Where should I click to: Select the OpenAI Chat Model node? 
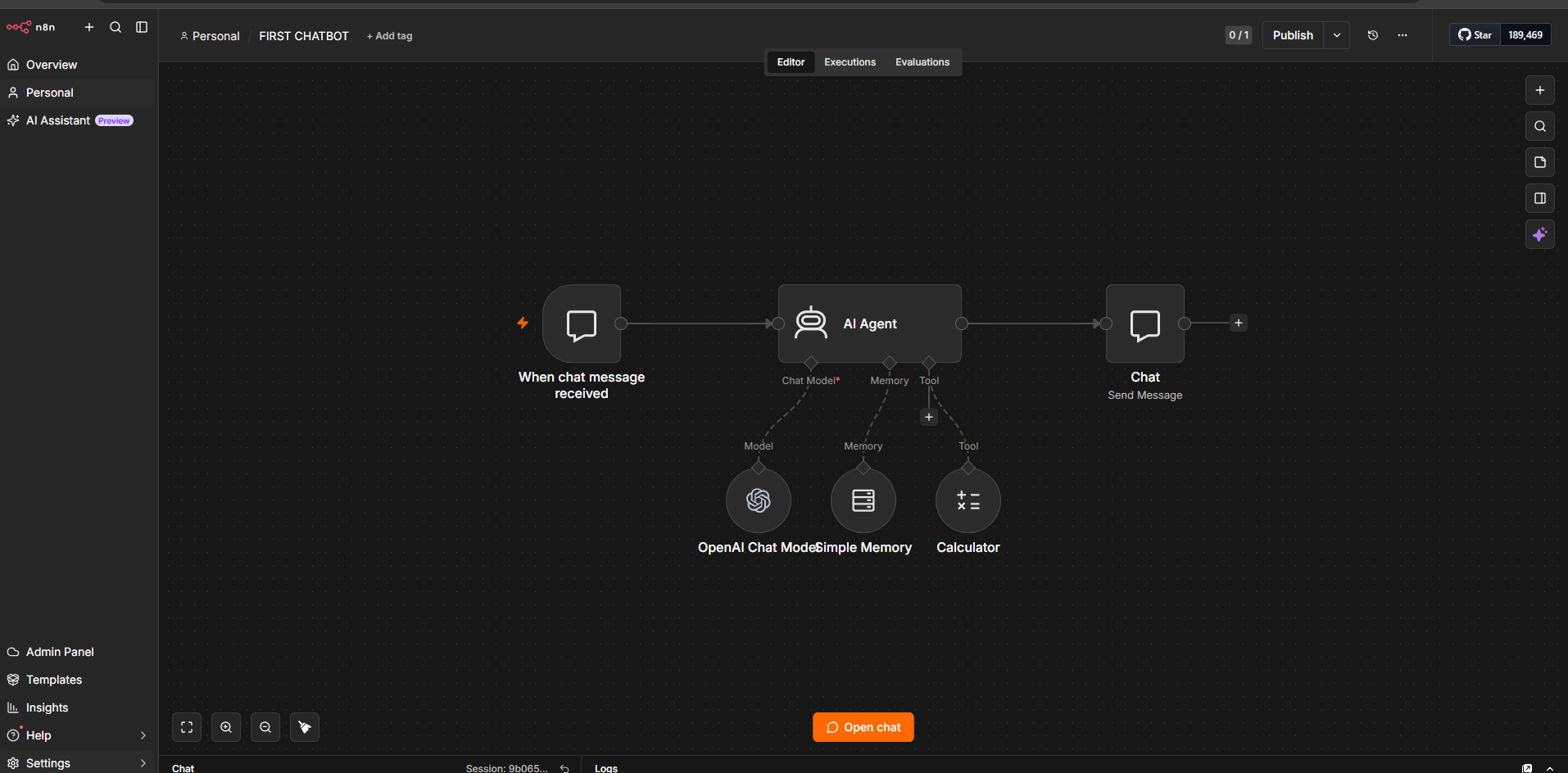point(759,500)
